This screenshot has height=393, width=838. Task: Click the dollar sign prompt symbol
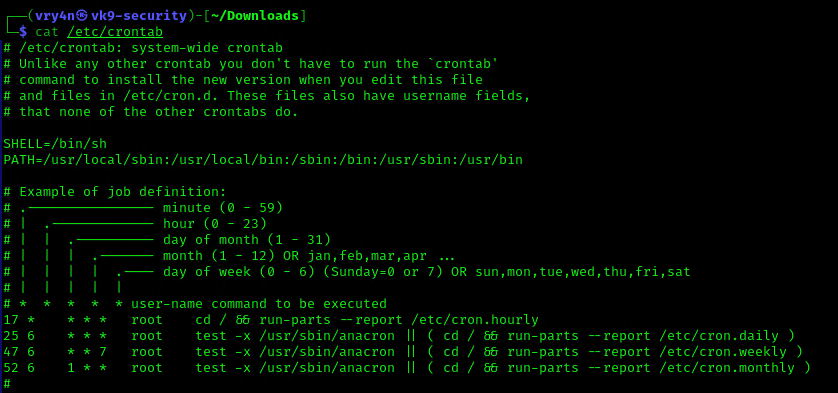[22, 32]
